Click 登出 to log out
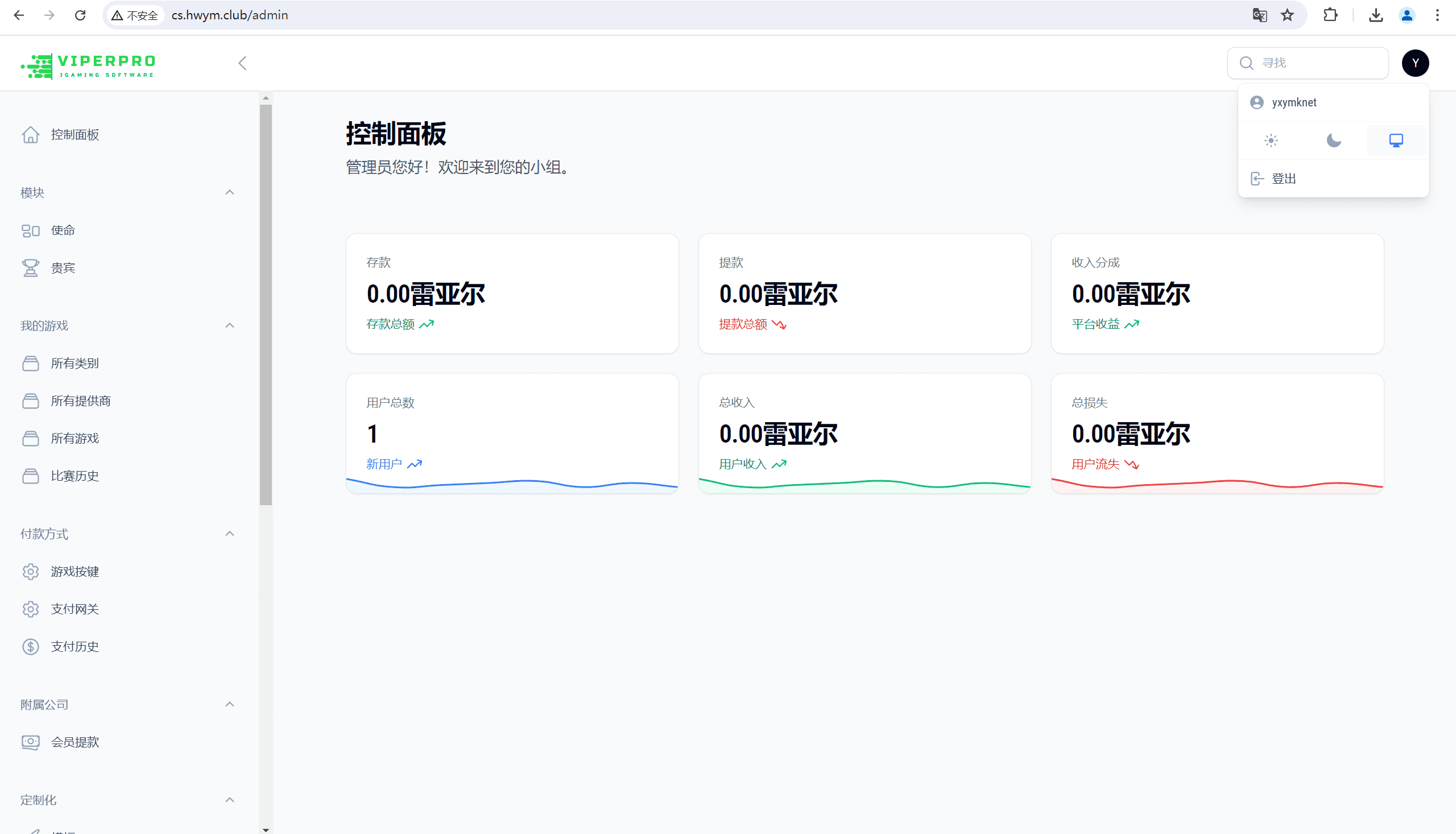This screenshot has height=834, width=1456. 1283,179
